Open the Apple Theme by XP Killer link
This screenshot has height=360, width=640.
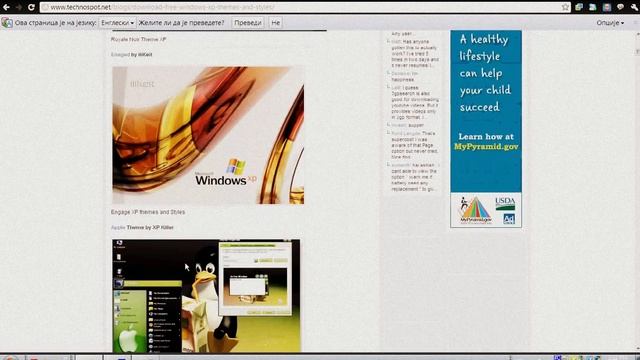(x=118, y=227)
